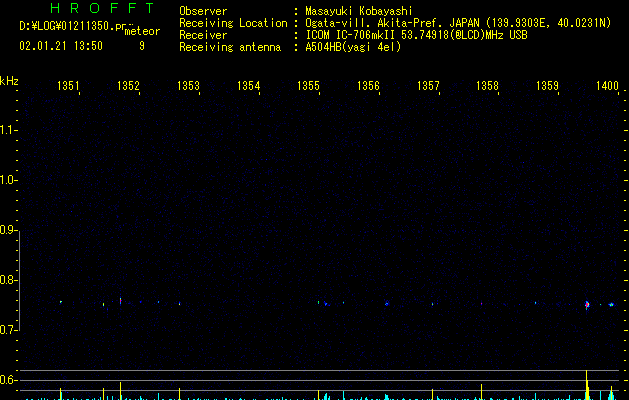The height and width of the screenshot is (400, 629).
Task: Click the 1352 time axis label
Action: tap(128, 85)
